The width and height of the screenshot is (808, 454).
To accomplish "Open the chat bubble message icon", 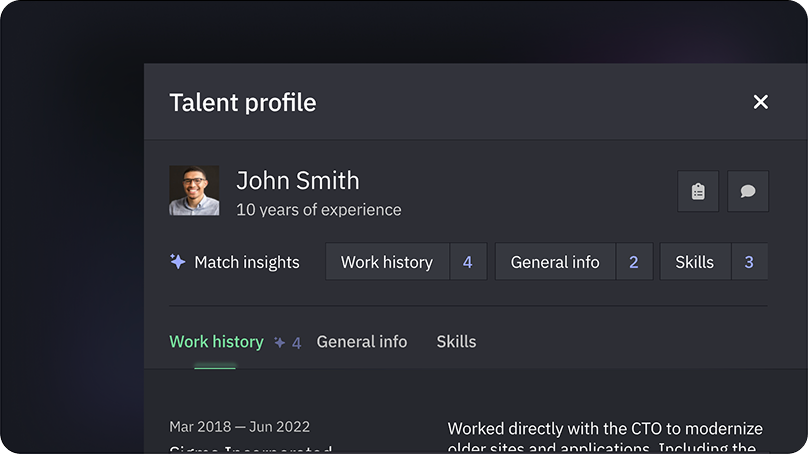I will coord(748,191).
